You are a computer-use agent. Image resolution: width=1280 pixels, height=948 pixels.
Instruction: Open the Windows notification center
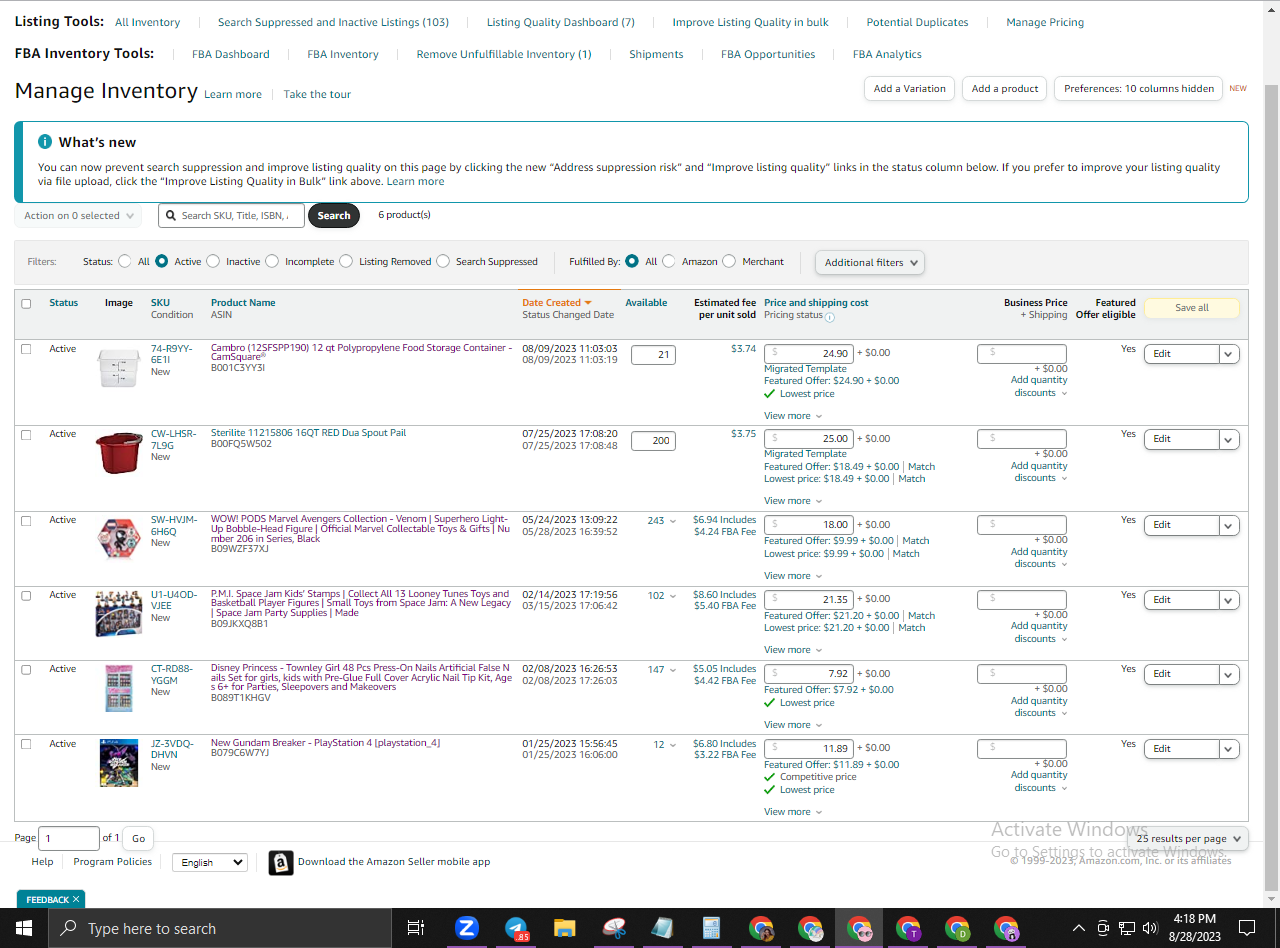point(1247,928)
